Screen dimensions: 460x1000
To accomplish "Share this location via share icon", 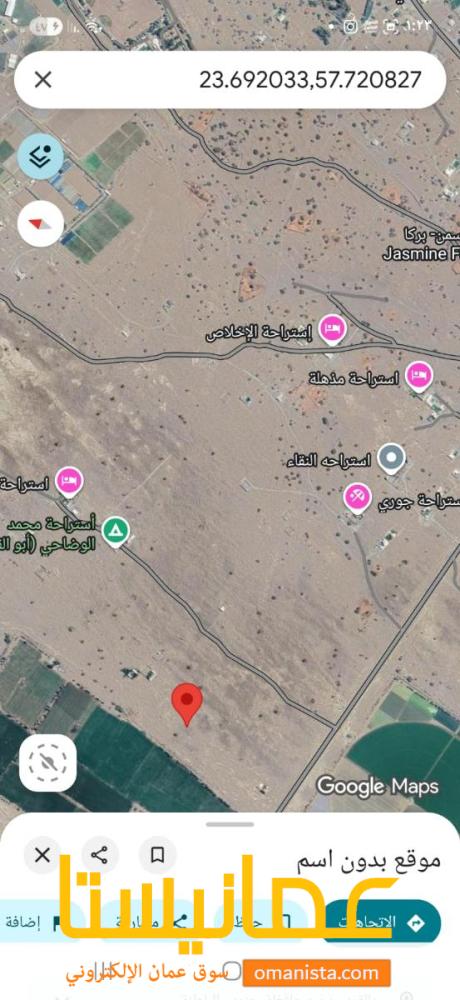I will click(100, 855).
